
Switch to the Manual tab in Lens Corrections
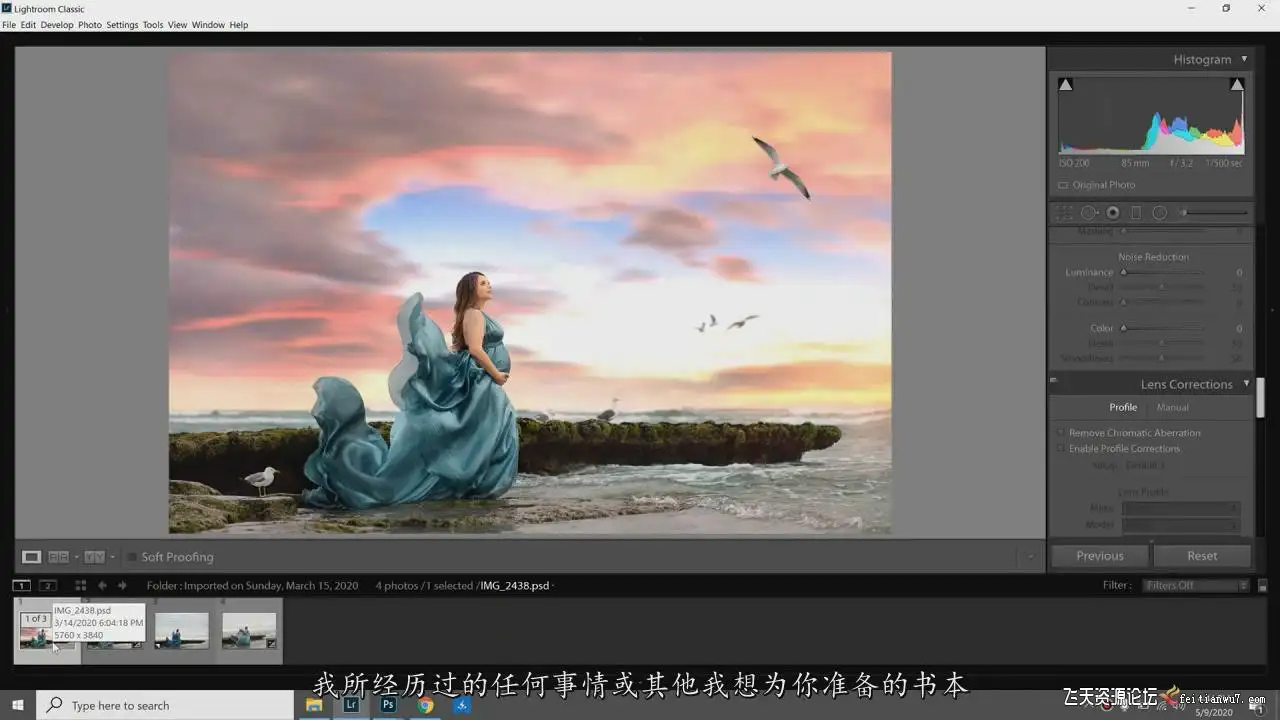coord(1173,407)
